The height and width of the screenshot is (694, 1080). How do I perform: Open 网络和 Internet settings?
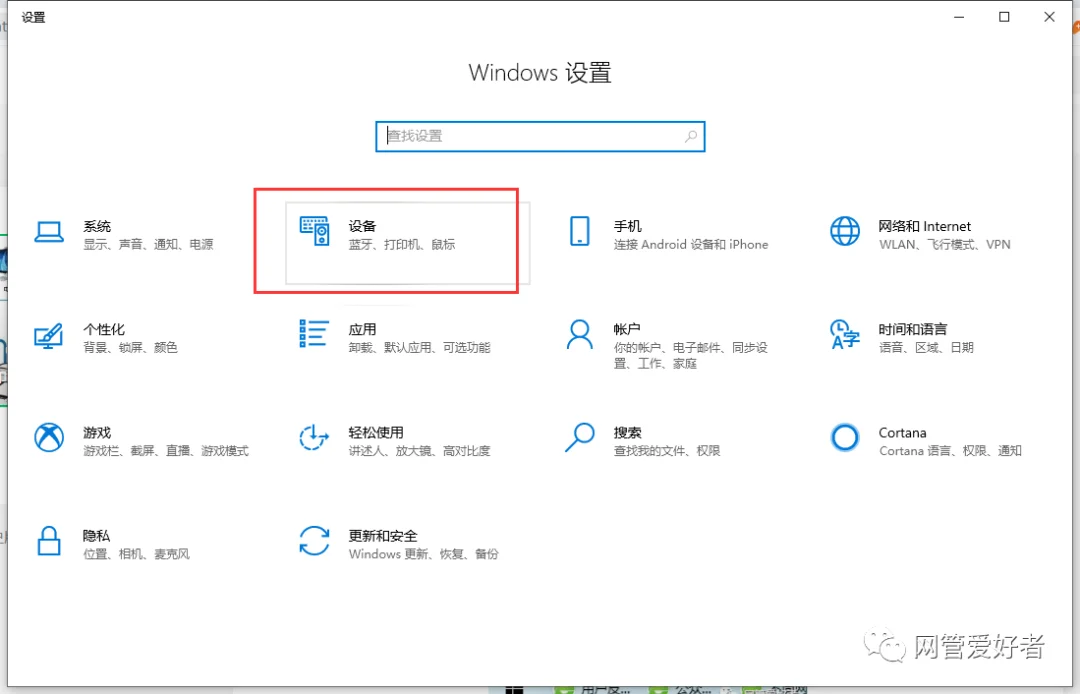(x=924, y=234)
